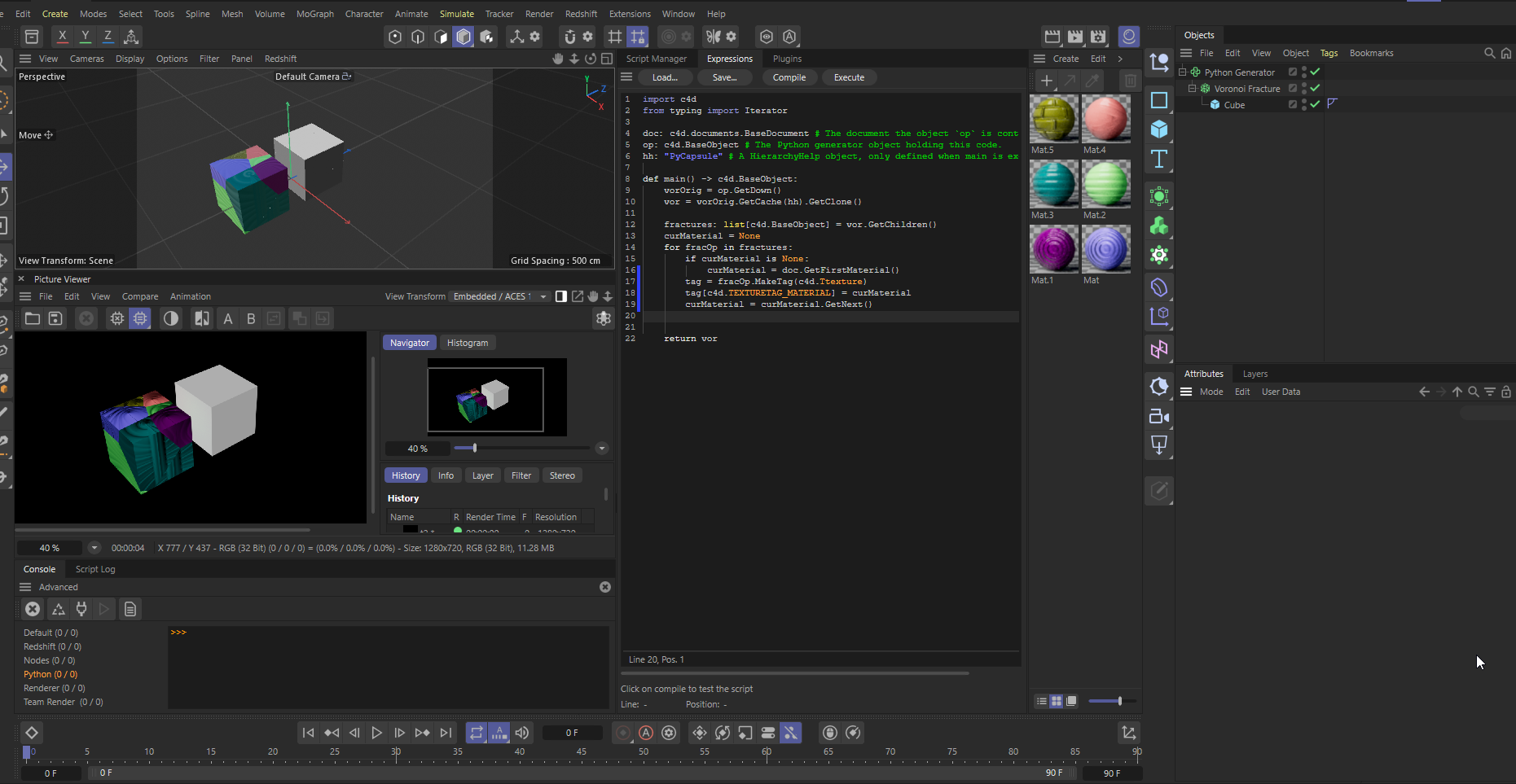Toggle Python Generator enabled checkmark
Viewport: 1516px width, 784px height.
pos(1315,72)
